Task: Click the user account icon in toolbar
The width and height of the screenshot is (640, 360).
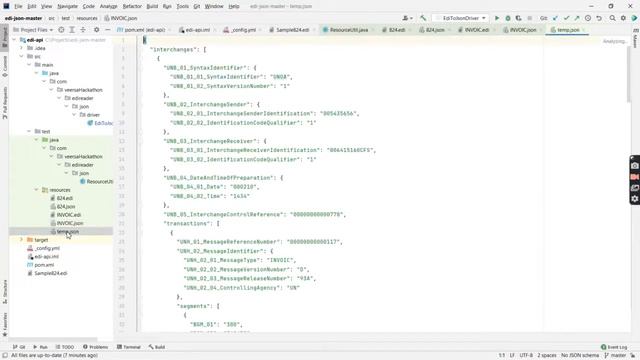Action: (407, 18)
